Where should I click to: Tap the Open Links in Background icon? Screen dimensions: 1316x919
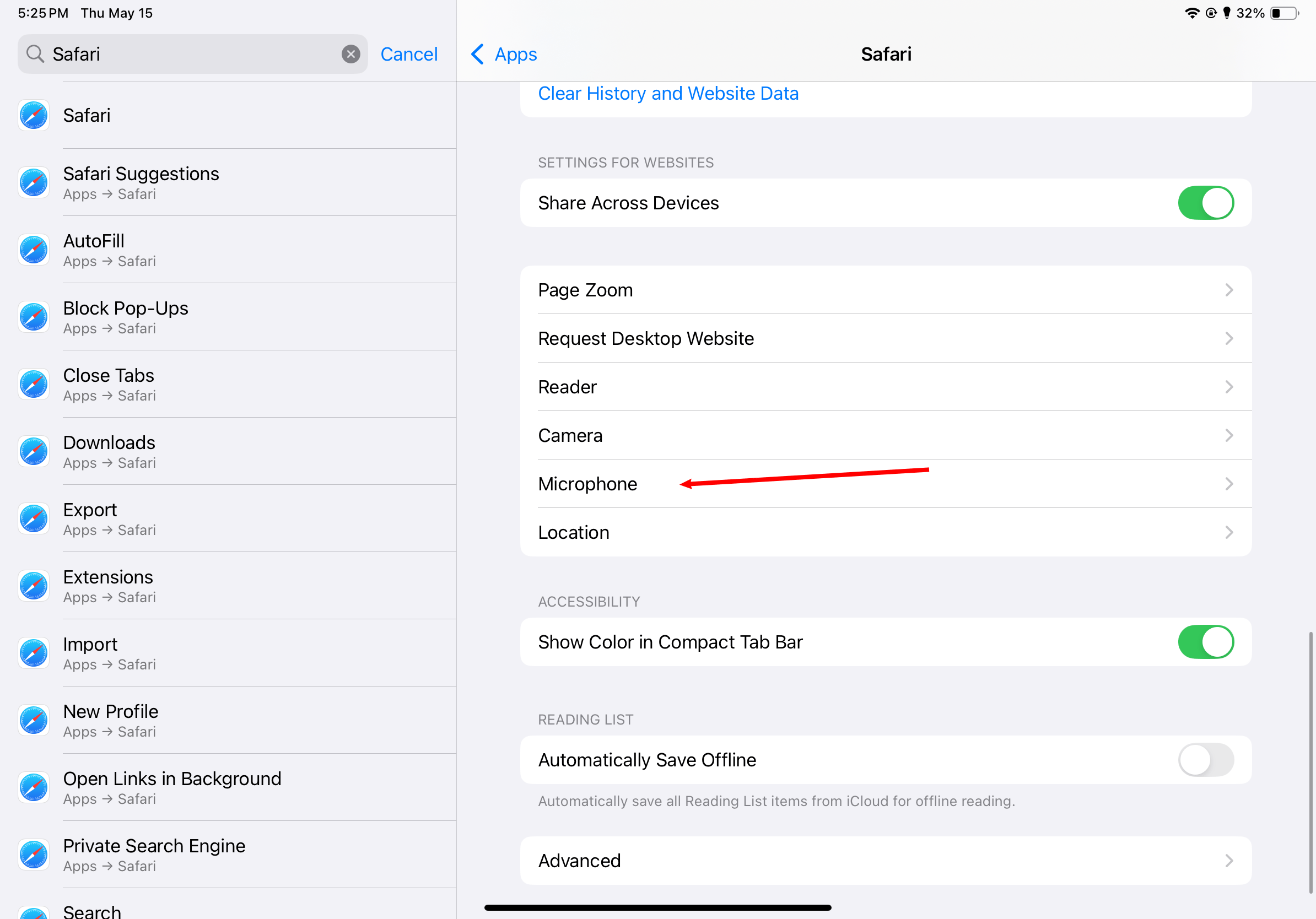pos(33,788)
